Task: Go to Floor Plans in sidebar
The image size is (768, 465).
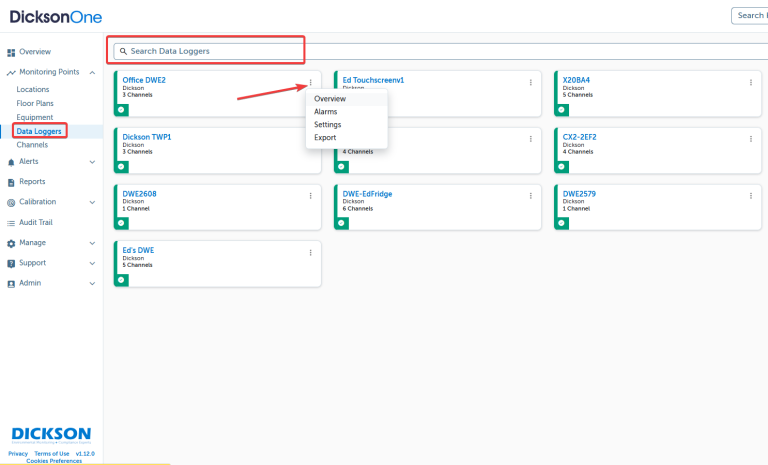Action: 37,103
